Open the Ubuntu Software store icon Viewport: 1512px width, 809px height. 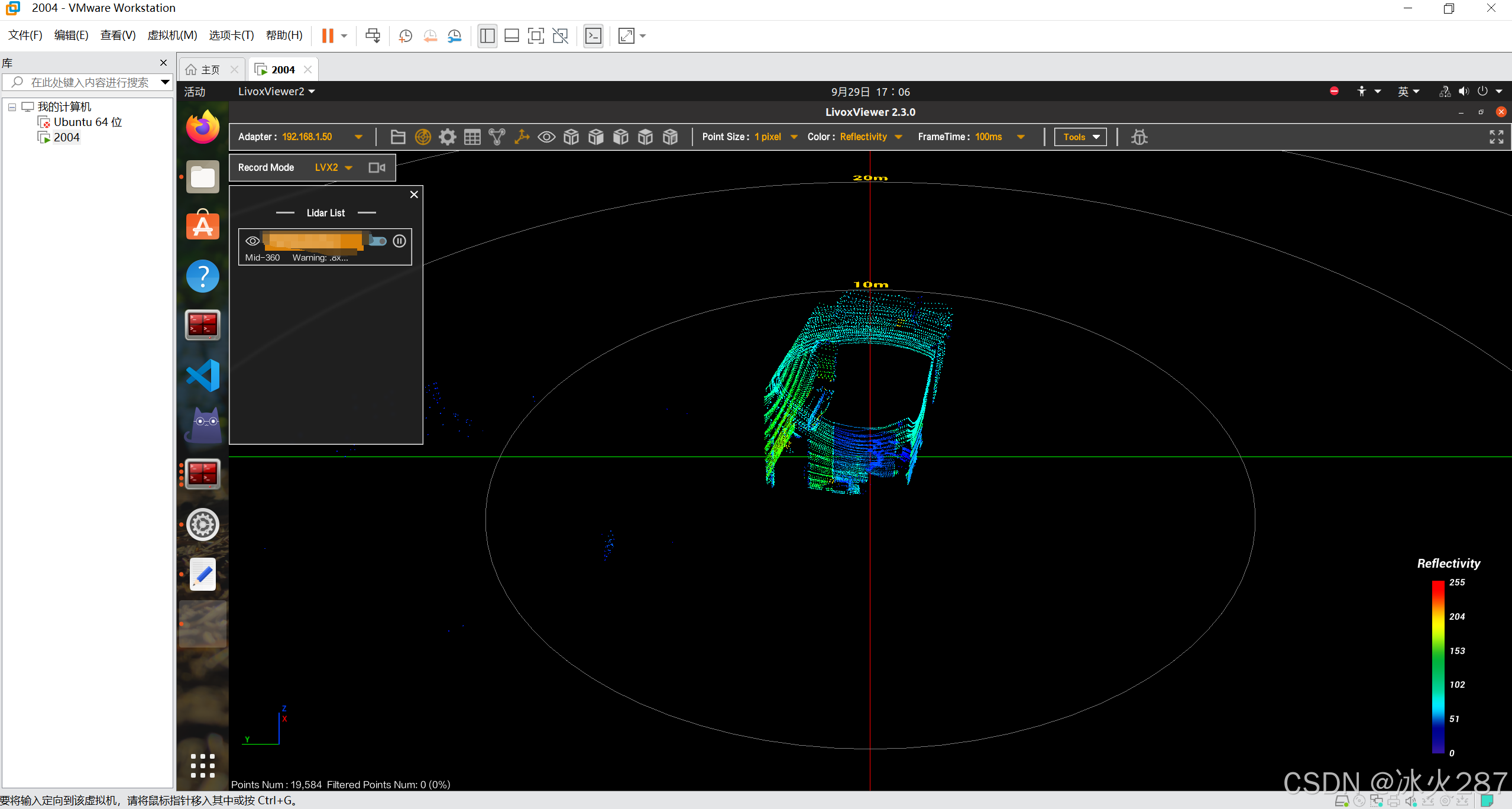pyautogui.click(x=203, y=225)
